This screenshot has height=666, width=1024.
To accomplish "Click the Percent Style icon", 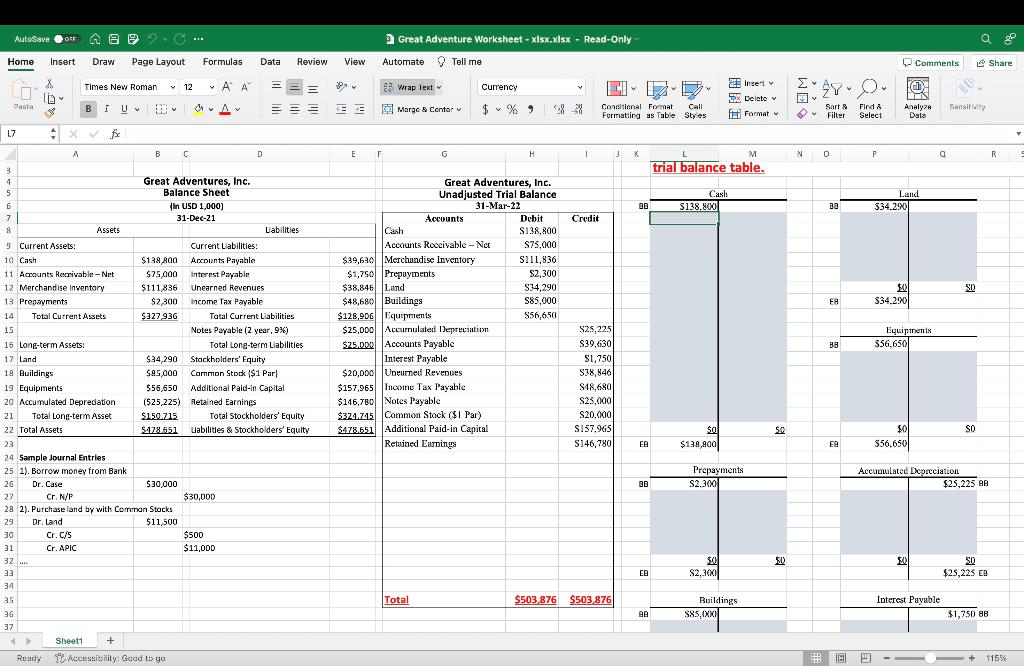I will pos(513,109).
